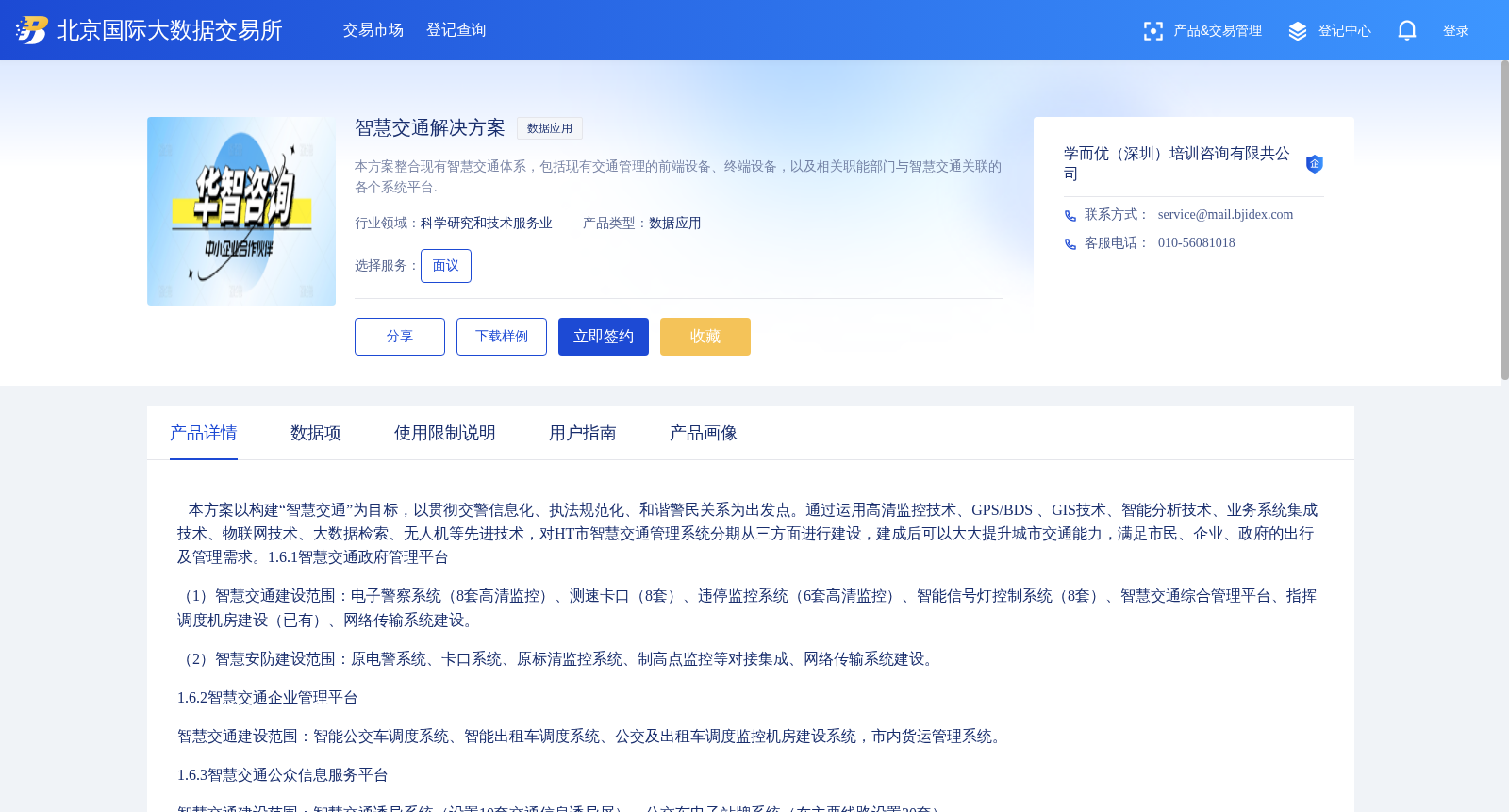Click the 下载样例 button
Viewport: 1509px width, 812px height.
[502, 337]
